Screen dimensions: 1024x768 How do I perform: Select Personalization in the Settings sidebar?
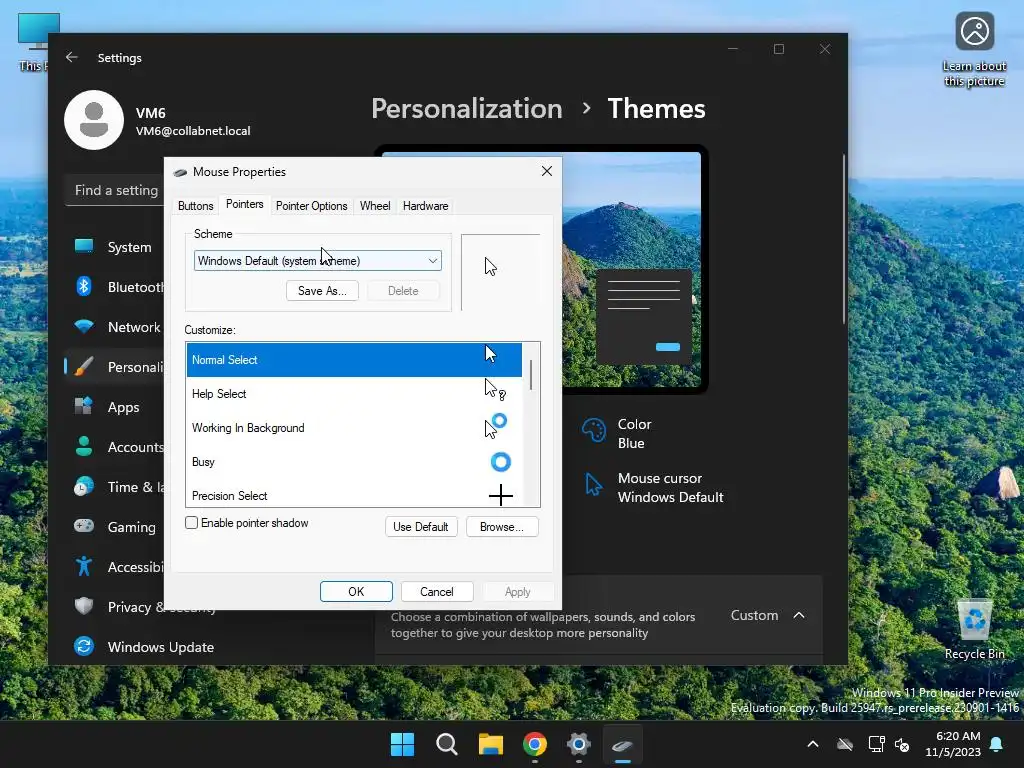(x=114, y=367)
